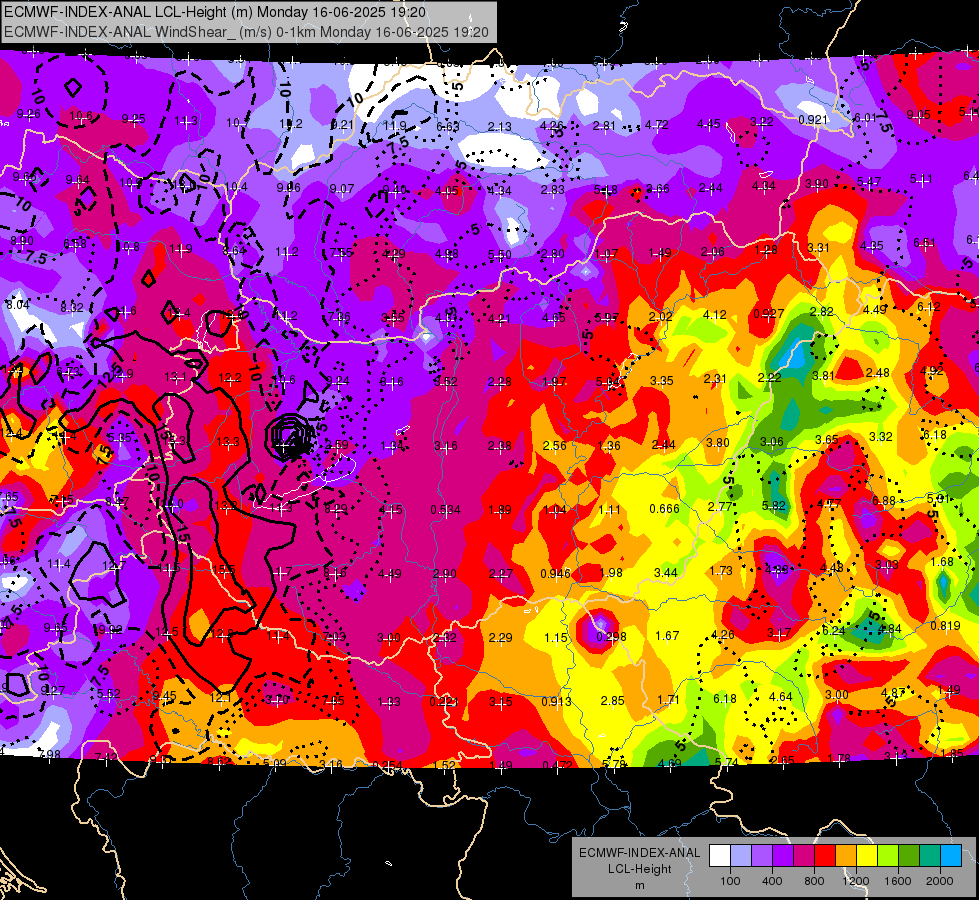
Task: Click the shear value 1.11
Action: [609, 510]
